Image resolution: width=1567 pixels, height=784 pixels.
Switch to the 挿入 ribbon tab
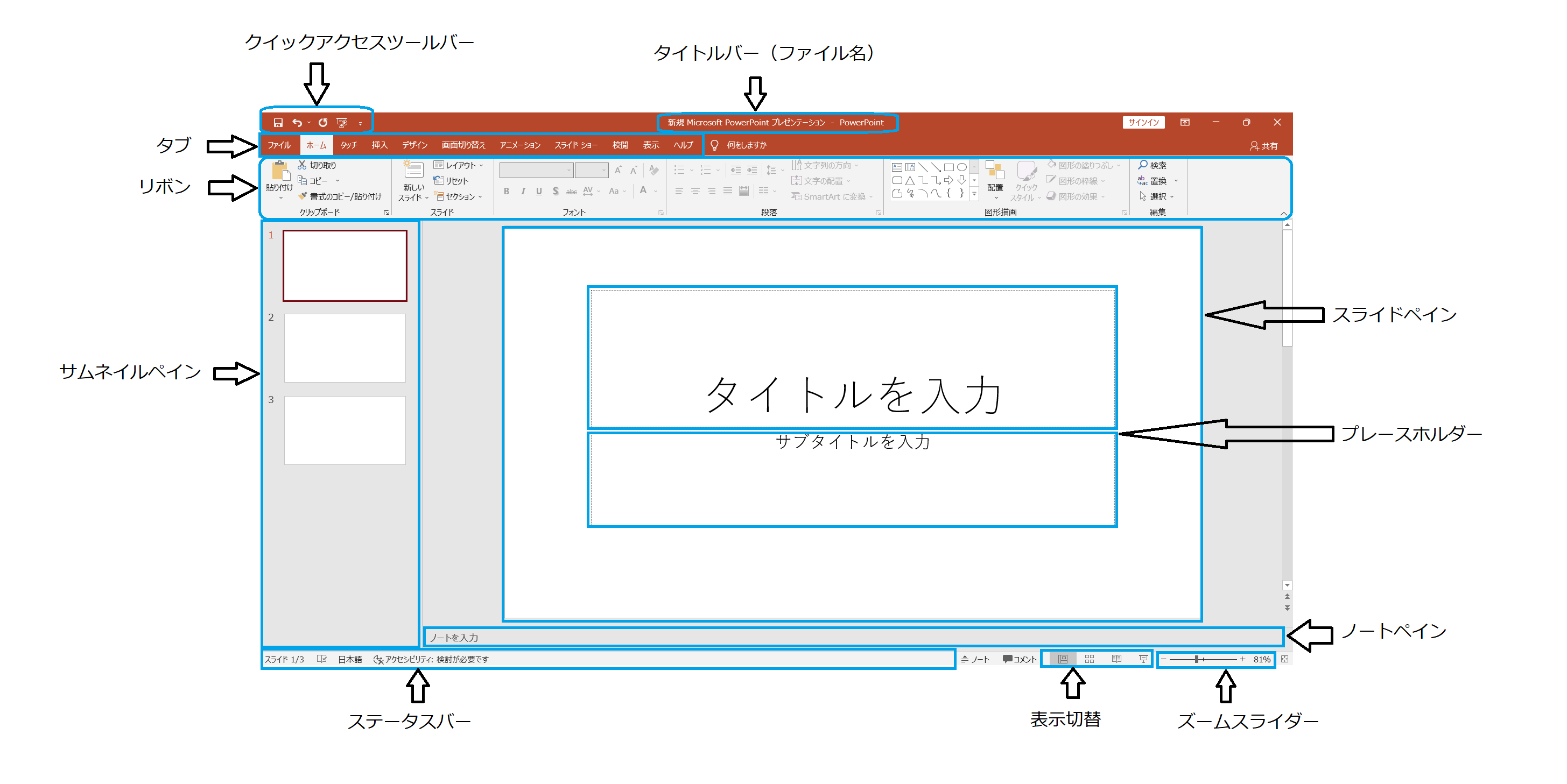coord(379,145)
